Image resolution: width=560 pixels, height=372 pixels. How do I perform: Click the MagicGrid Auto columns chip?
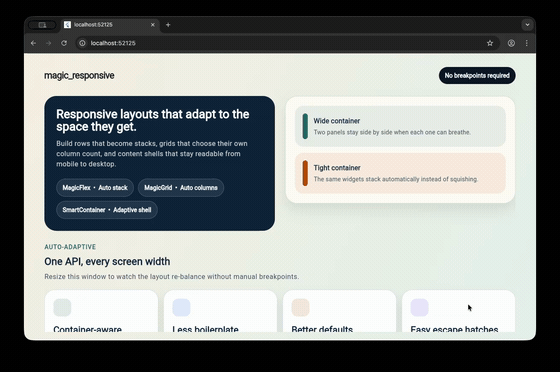click(181, 188)
